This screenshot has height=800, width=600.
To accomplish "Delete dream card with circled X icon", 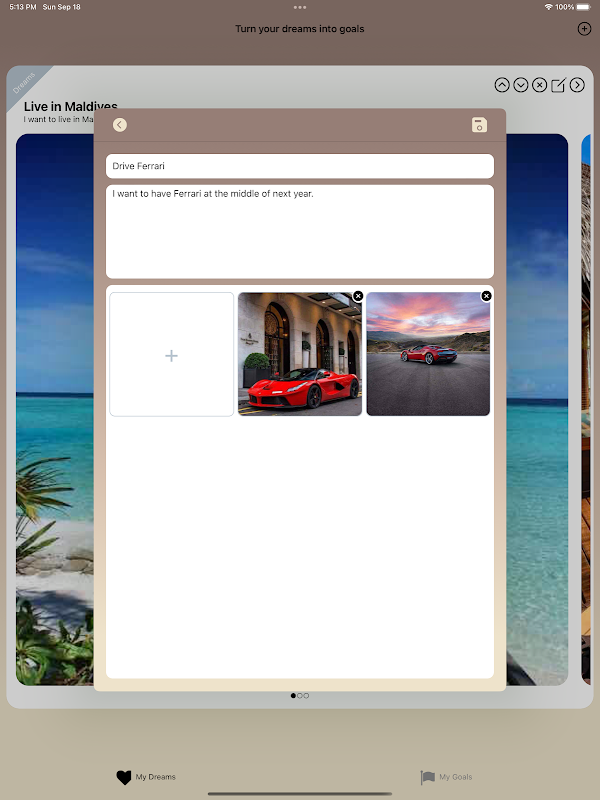I will click(539, 85).
